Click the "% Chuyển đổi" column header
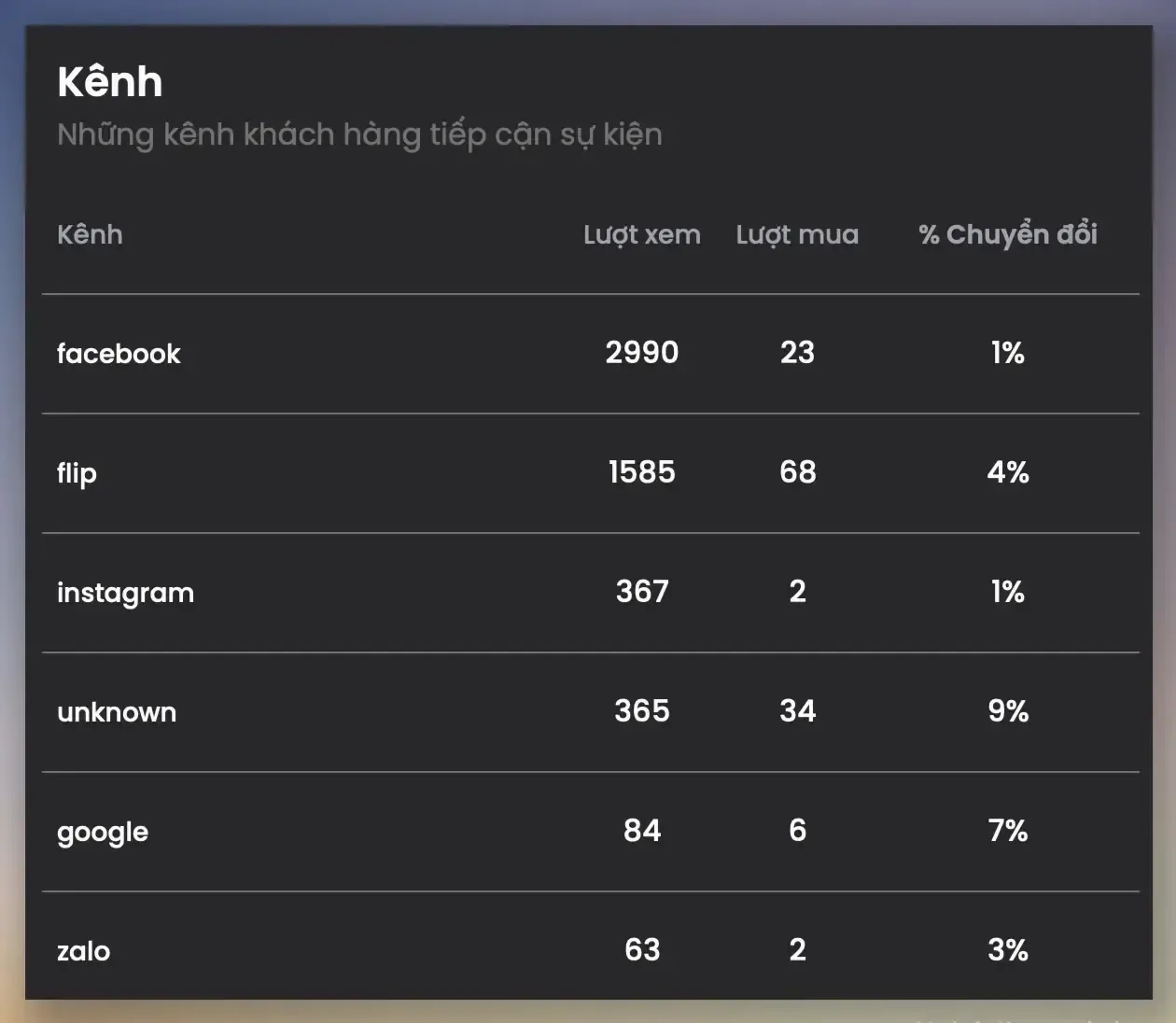 [x=1007, y=234]
